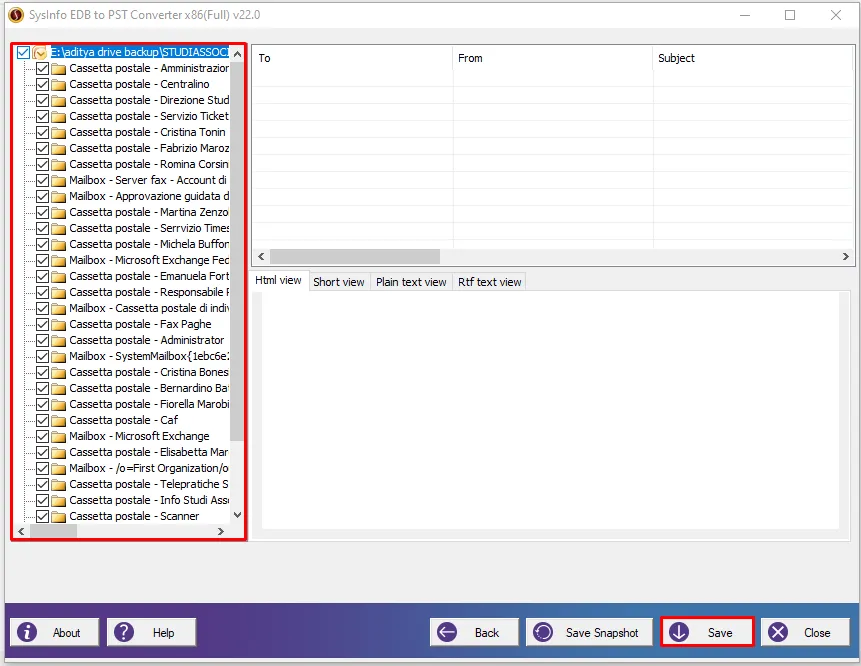Viewport: 861px width, 666px height.
Task: Uncheck Cassetta postale - Servizio Ticket checkbox
Action: [42, 116]
